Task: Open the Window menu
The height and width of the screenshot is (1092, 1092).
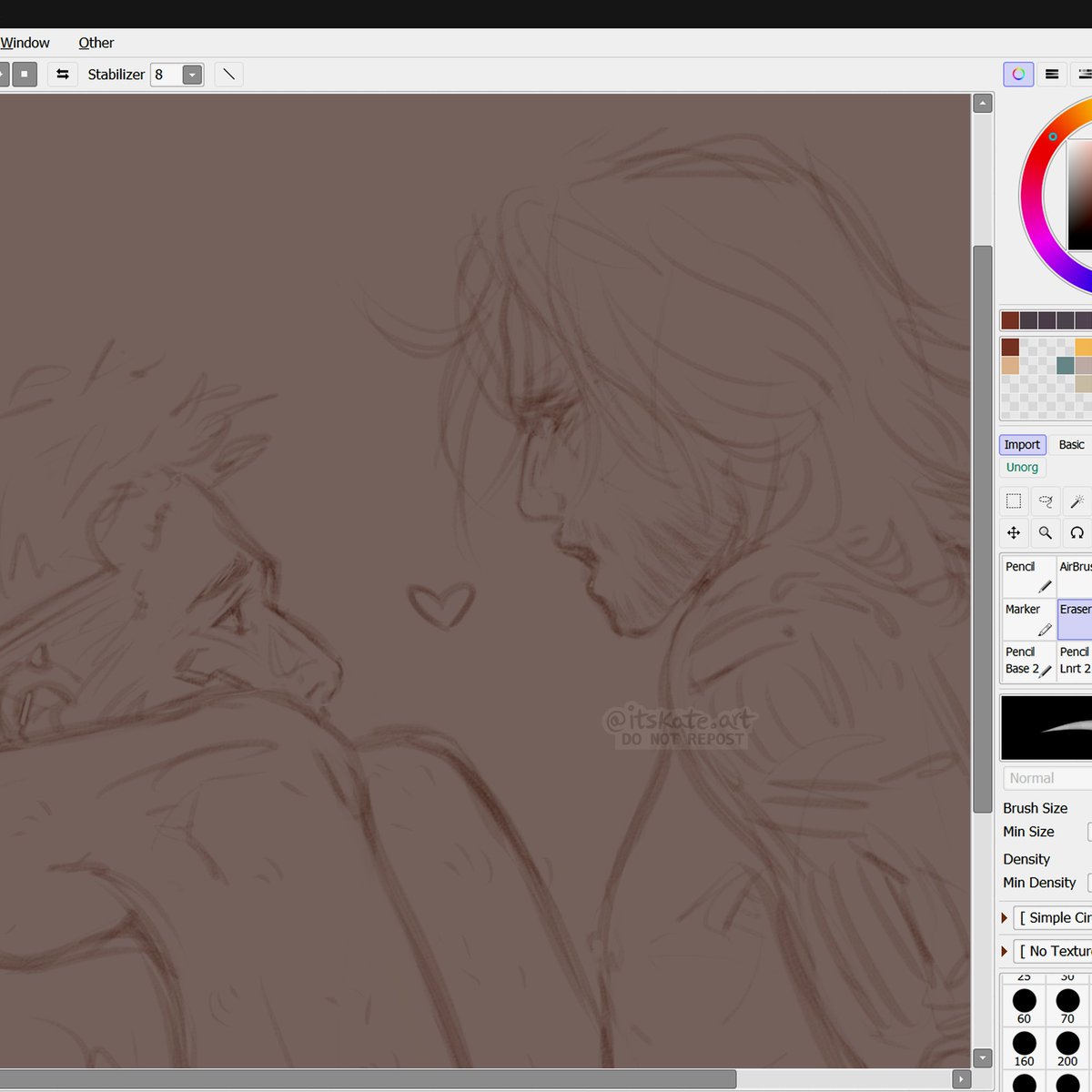Action: [25, 43]
